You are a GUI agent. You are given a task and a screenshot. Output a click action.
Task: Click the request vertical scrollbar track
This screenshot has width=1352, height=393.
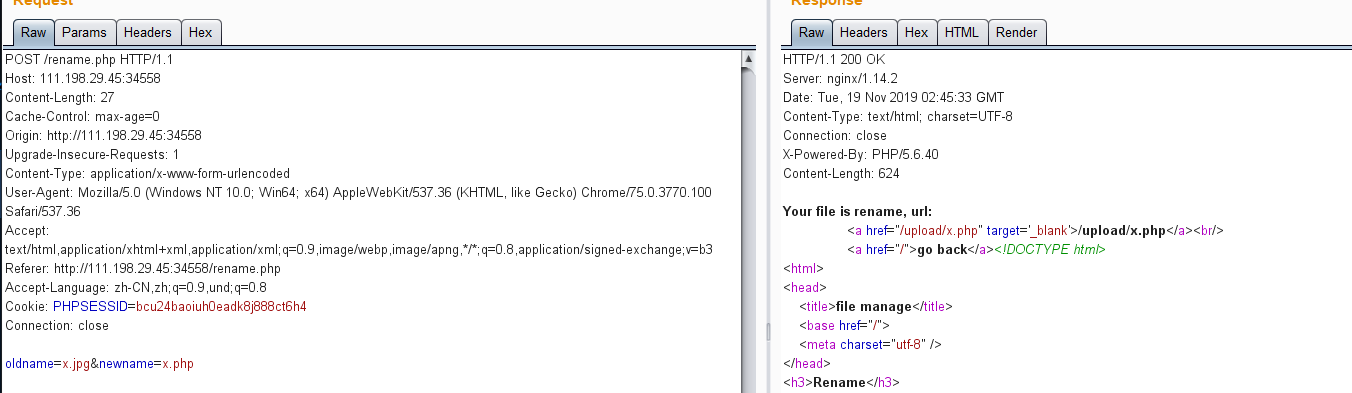click(x=749, y=230)
